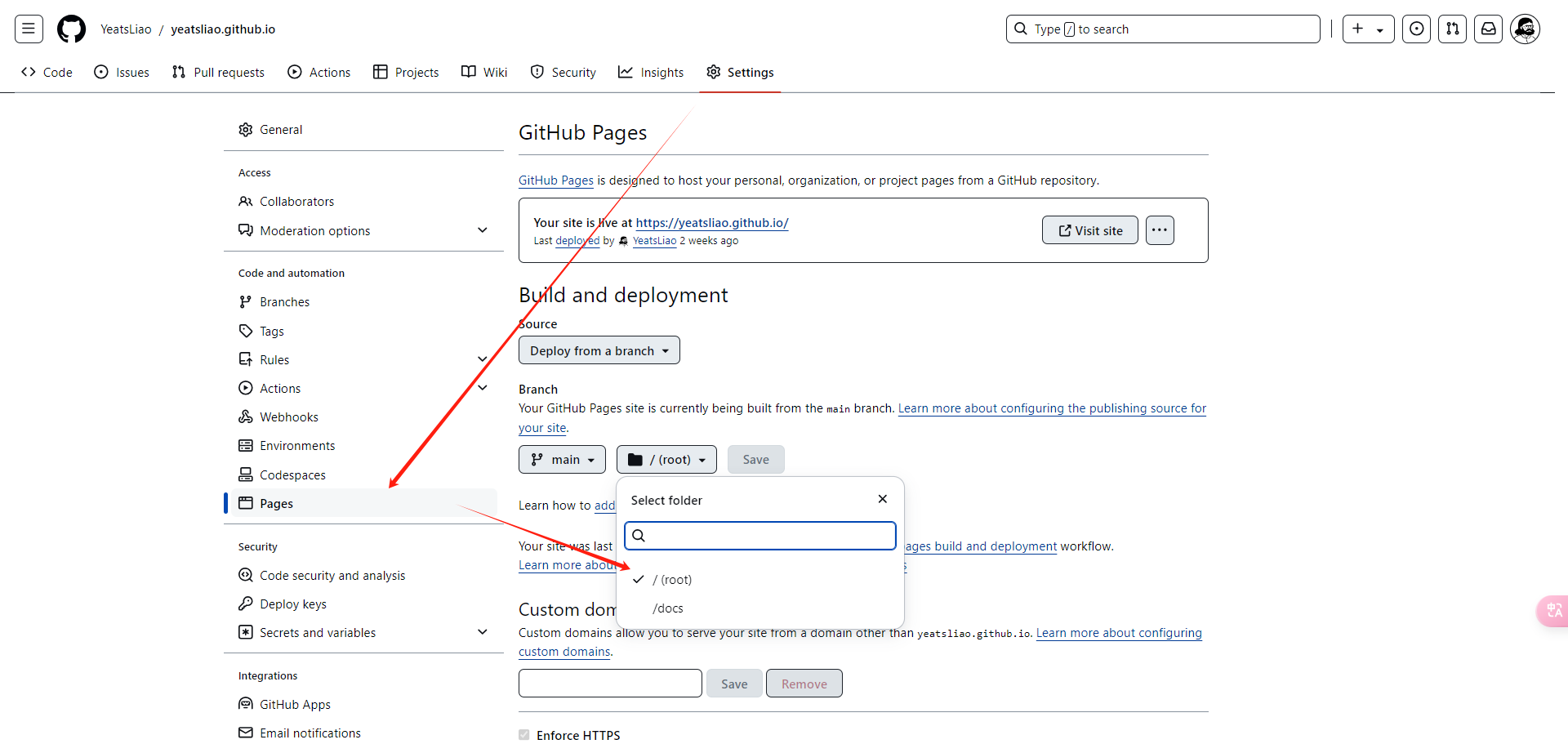Toggle the Enforce HTTPS checkbox
The width and height of the screenshot is (1568, 744).
tap(523, 735)
